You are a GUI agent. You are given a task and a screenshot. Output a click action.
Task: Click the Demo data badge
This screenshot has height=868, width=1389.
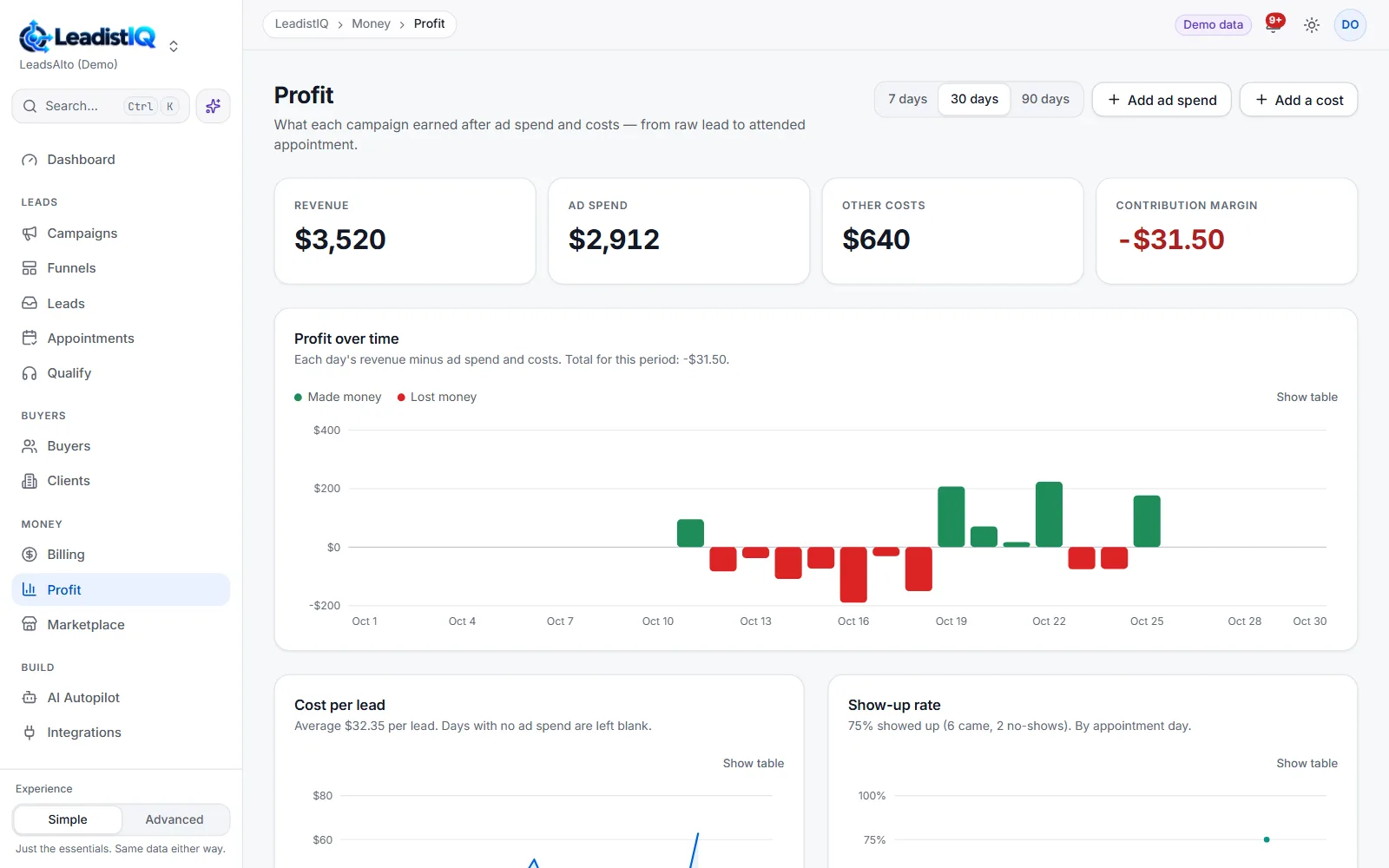click(x=1213, y=25)
